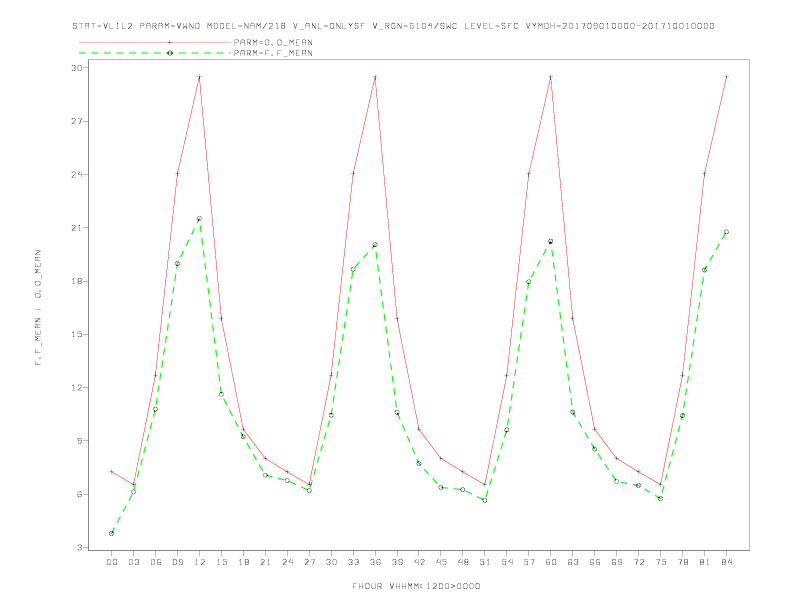Click the rotated F.F_MEAN | O.O_MEAN y-axis label
Viewport: 792px width, 612px height.
tap(38, 308)
